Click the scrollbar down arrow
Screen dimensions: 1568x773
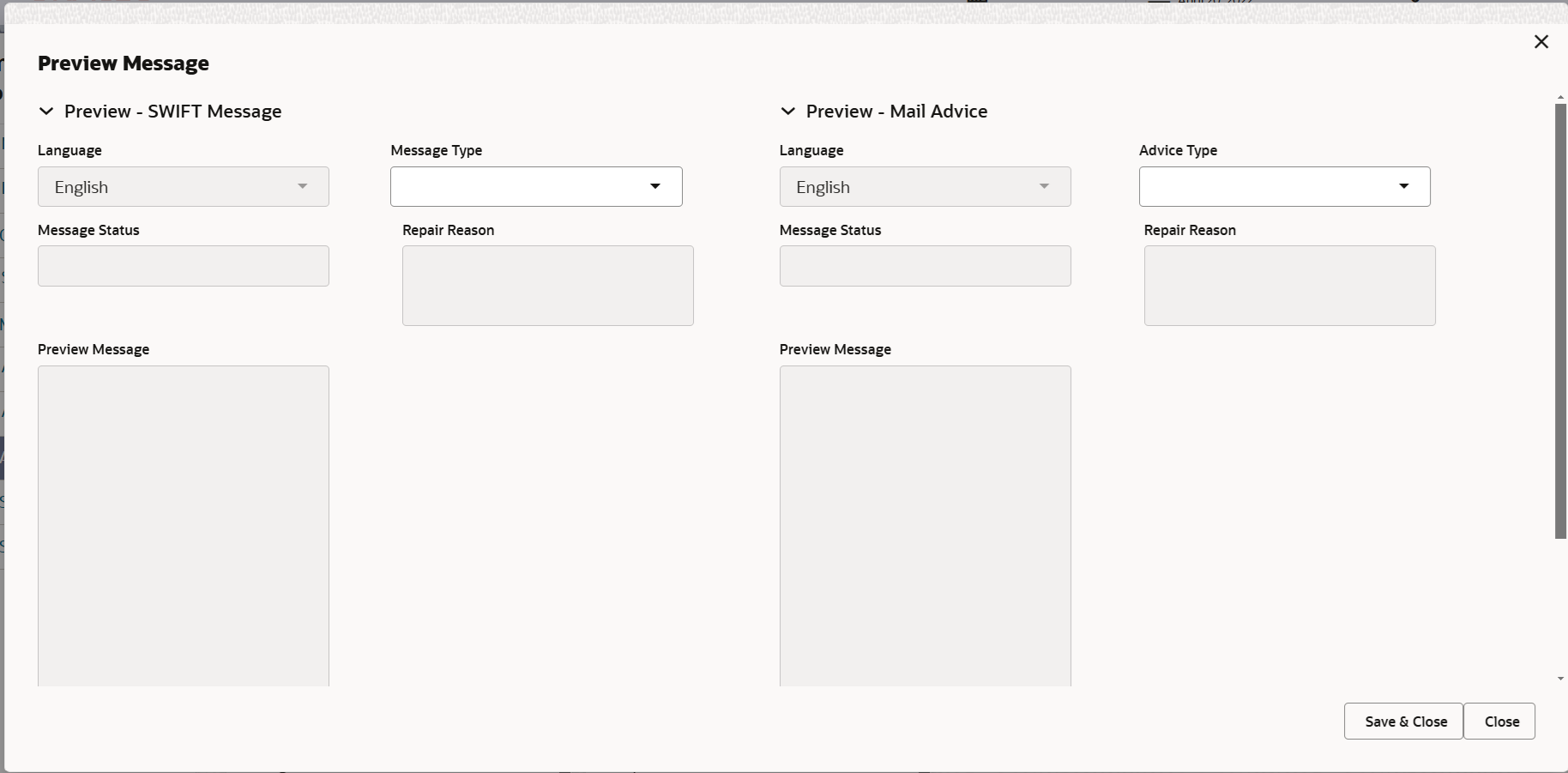point(1560,679)
